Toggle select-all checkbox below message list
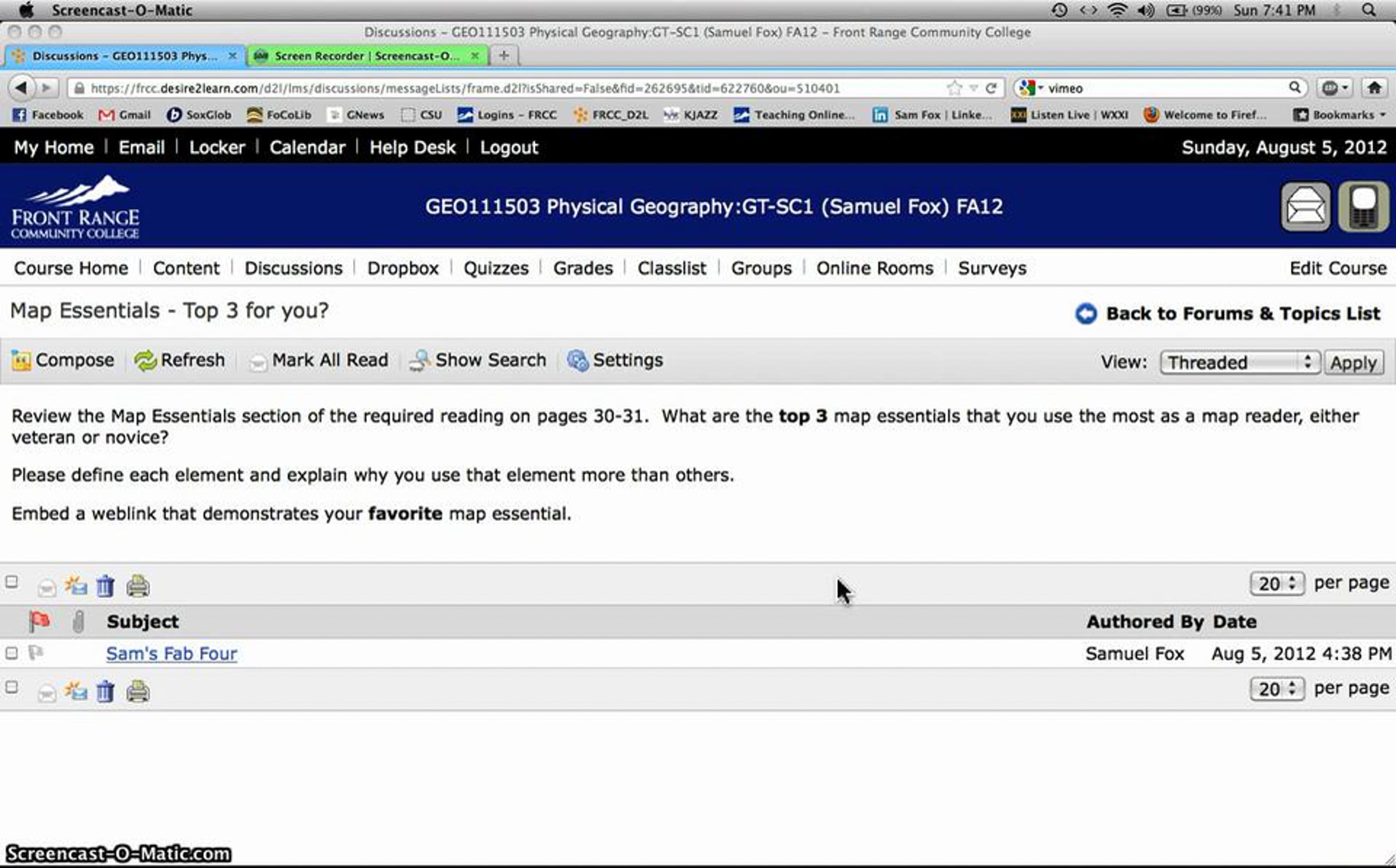This screenshot has width=1396, height=868. (x=12, y=688)
